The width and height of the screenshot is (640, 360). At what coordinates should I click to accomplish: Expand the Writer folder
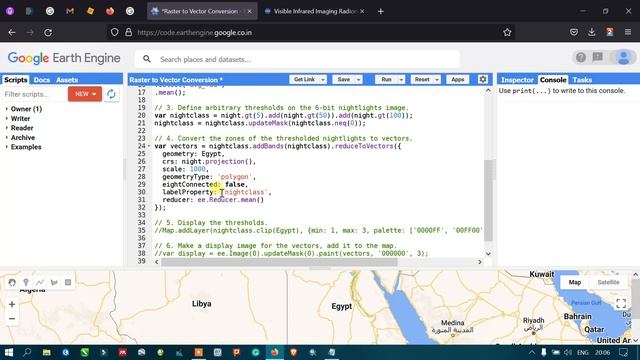(x=7, y=118)
